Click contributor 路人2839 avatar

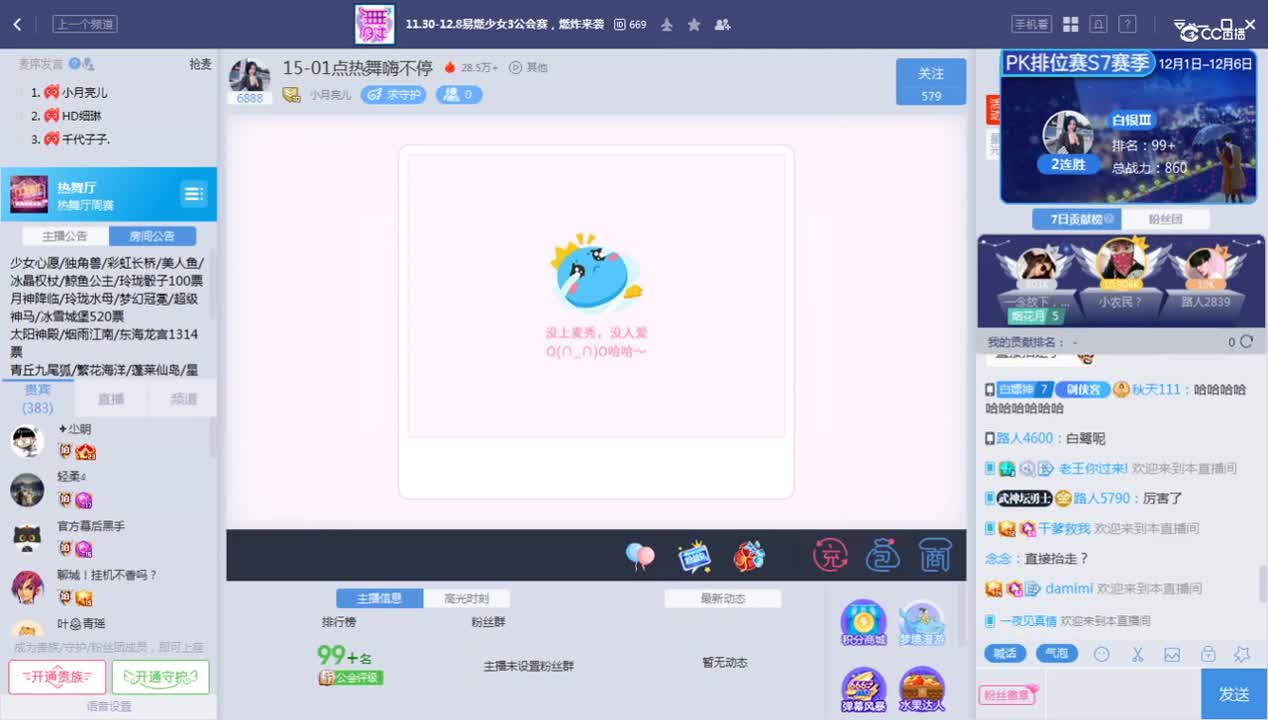tap(1204, 267)
